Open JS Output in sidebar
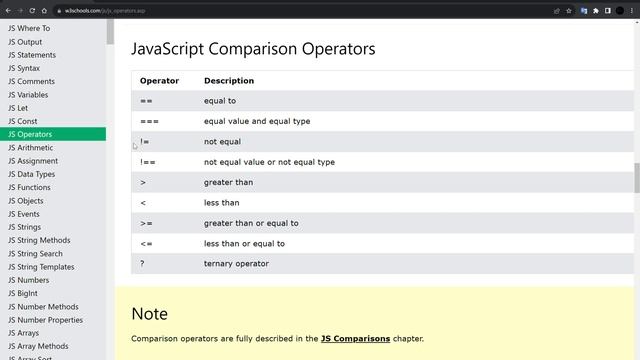The image size is (640, 360). (x=25, y=42)
